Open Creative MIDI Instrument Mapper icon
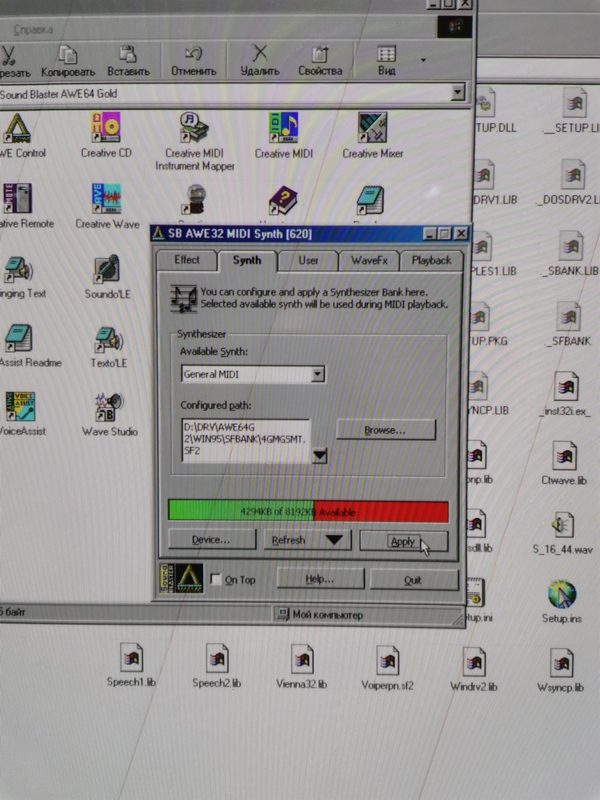 [194, 128]
